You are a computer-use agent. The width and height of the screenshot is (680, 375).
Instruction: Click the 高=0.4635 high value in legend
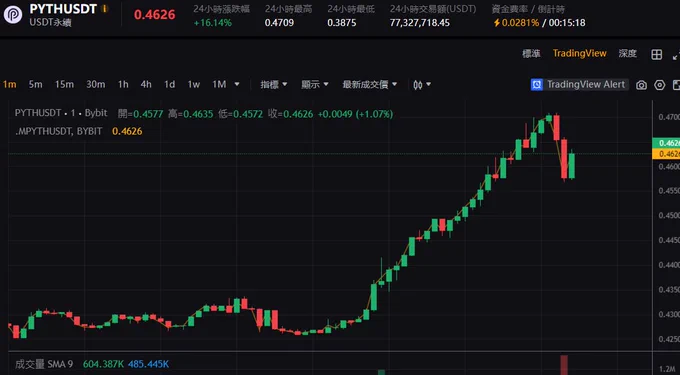point(190,114)
